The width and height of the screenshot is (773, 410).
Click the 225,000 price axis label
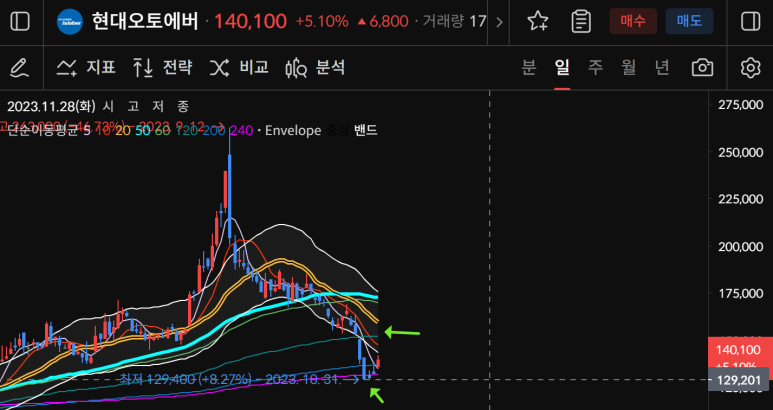pyautogui.click(x=740, y=199)
